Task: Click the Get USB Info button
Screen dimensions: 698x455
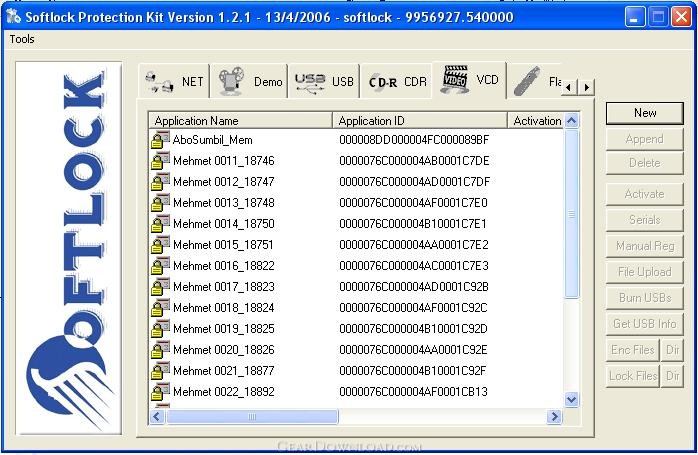Action: 645,324
